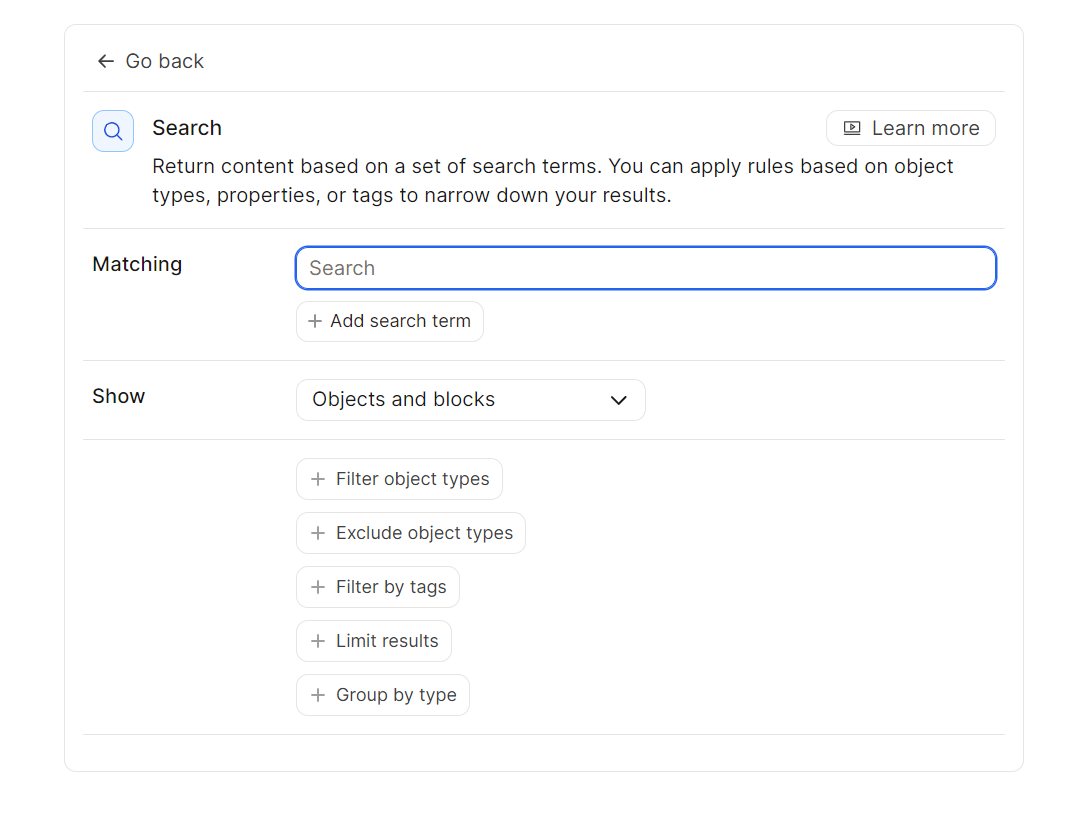Open the Objects and blocks dropdown
Image resolution: width=1066 pixels, height=818 pixels.
click(x=470, y=400)
